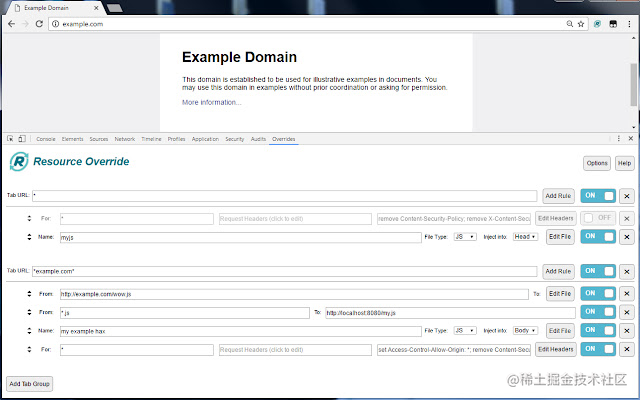
Task: Click Edit File for wow.js rule
Action: click(x=560, y=293)
